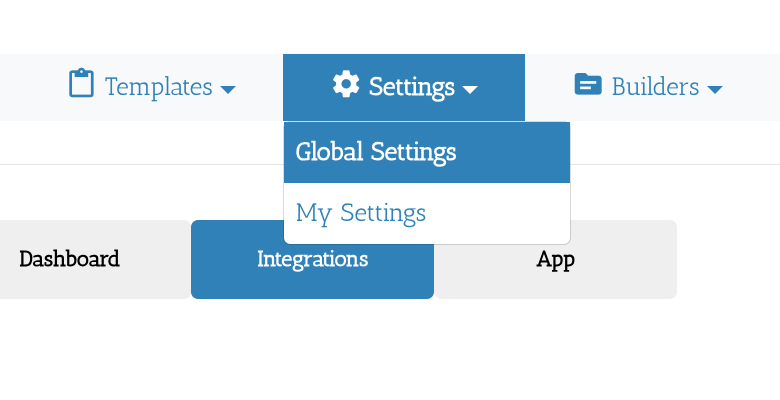Collapse the Settings dropdown caret
Screen dimensions: 780x400
470,90
